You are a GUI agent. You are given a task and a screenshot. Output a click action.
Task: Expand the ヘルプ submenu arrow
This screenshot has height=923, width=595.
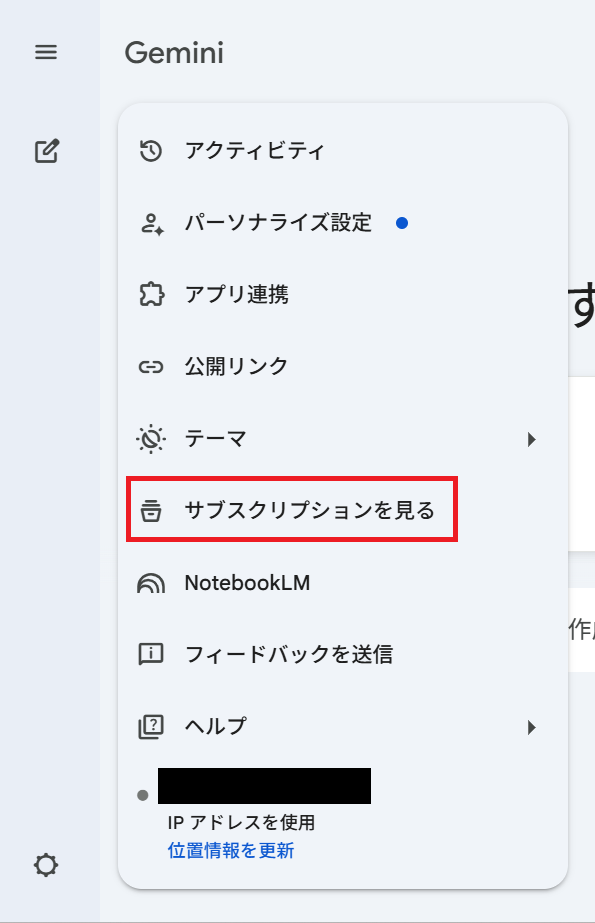[531, 726]
